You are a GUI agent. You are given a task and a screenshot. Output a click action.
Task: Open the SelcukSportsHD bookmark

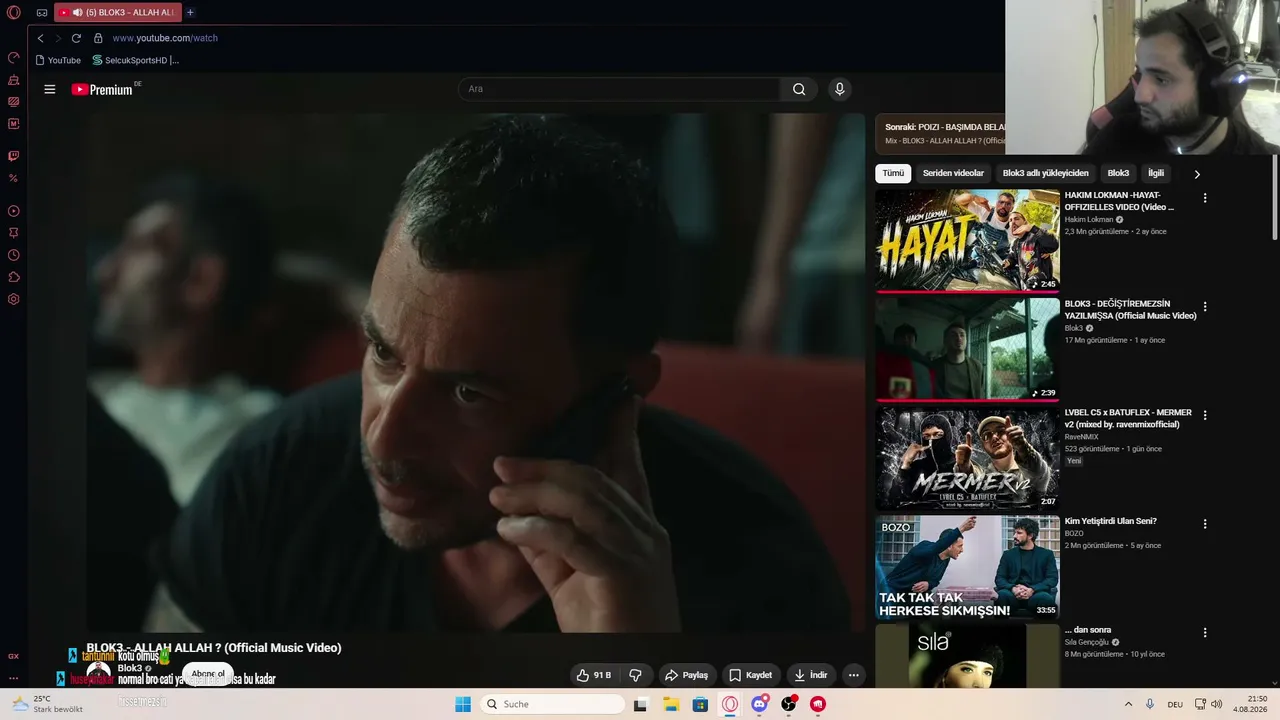click(135, 60)
